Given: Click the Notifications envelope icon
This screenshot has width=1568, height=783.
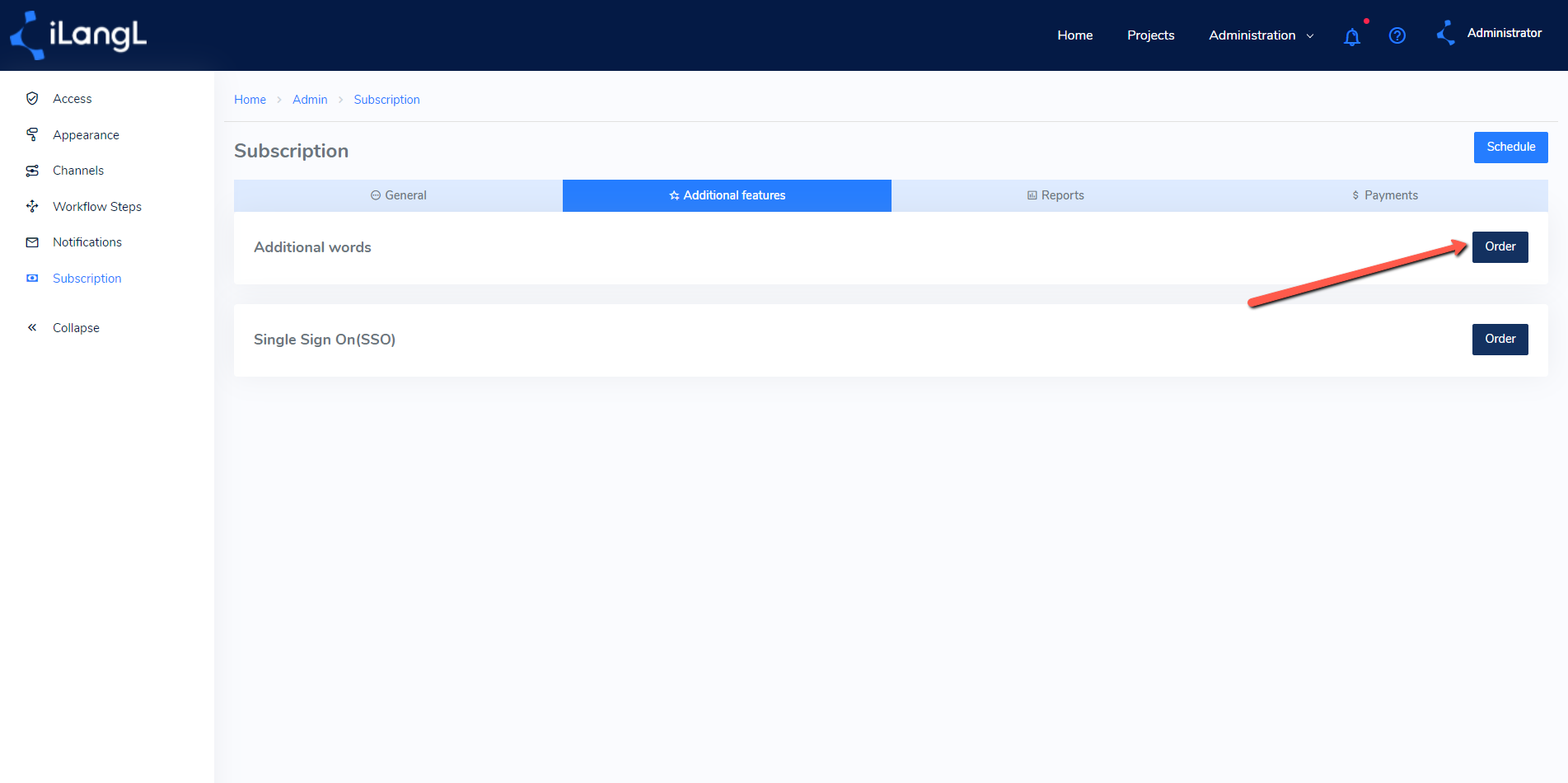Looking at the screenshot, I should coord(32,242).
